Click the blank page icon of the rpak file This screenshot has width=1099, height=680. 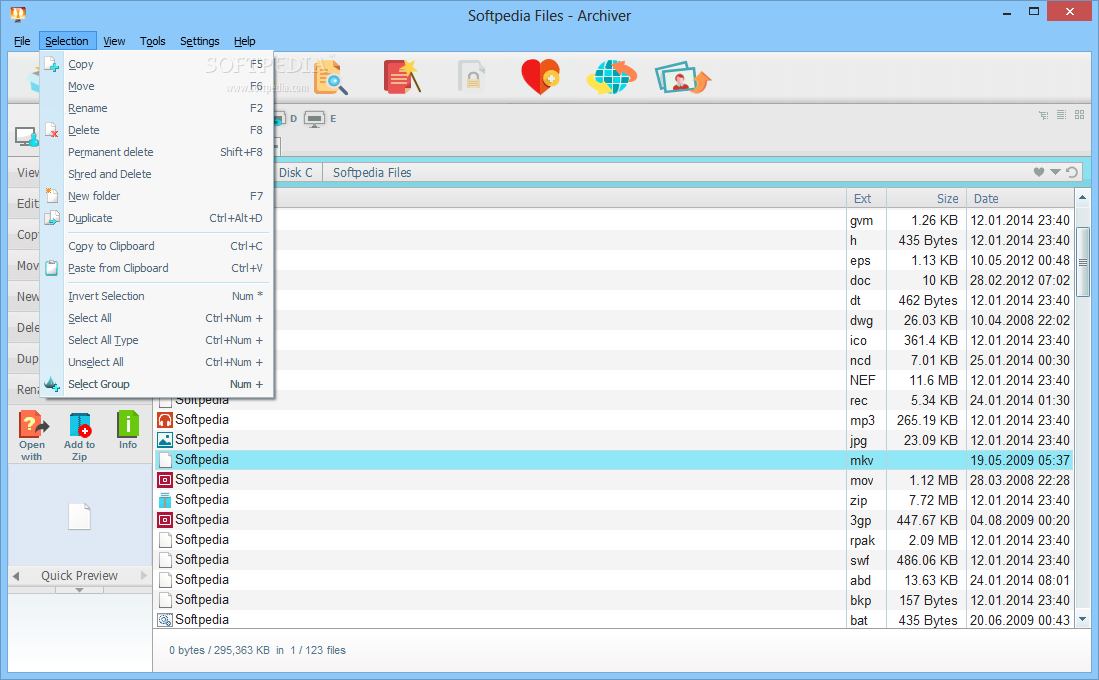165,540
